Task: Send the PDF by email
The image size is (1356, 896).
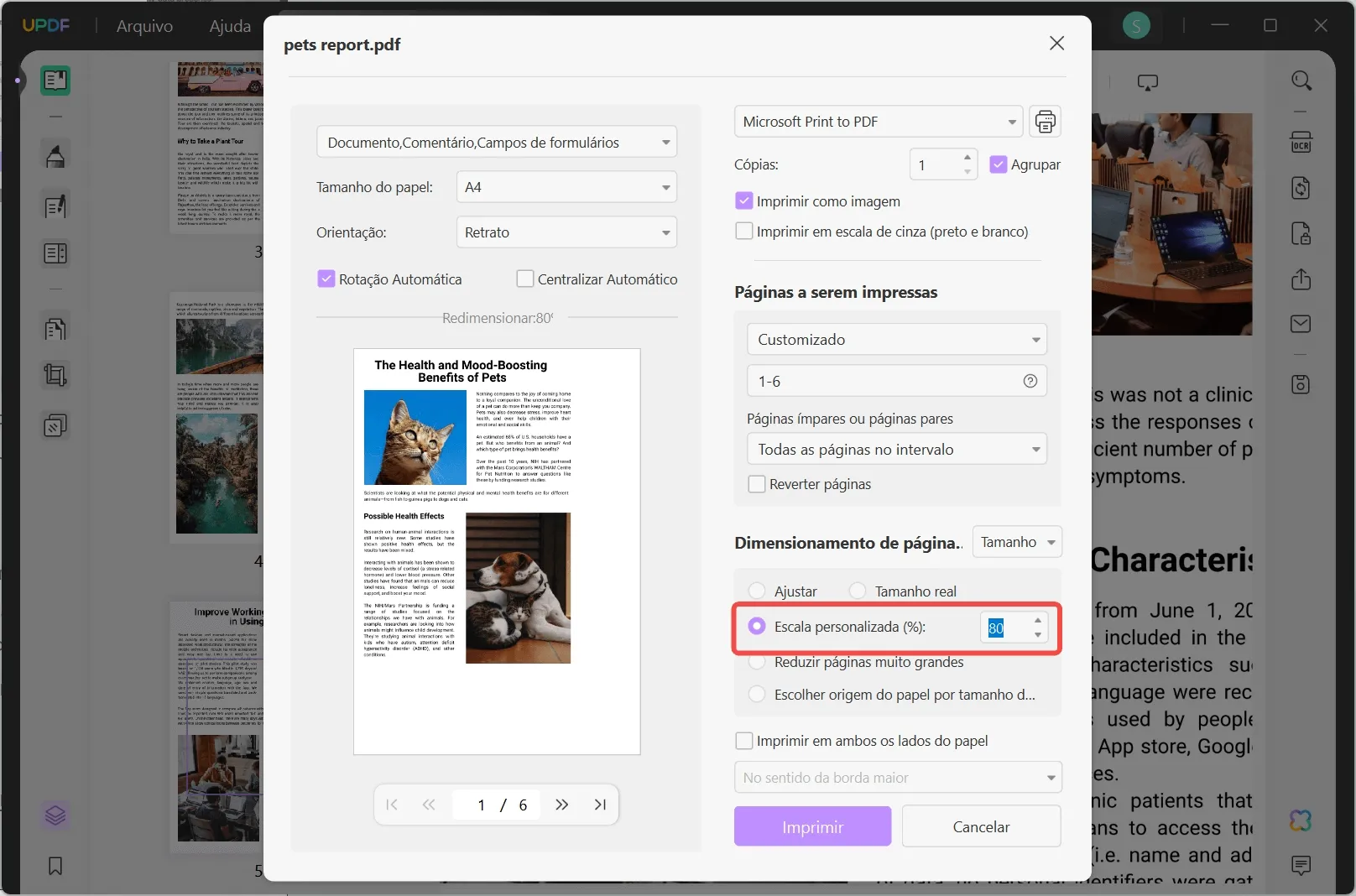Action: tap(1301, 324)
